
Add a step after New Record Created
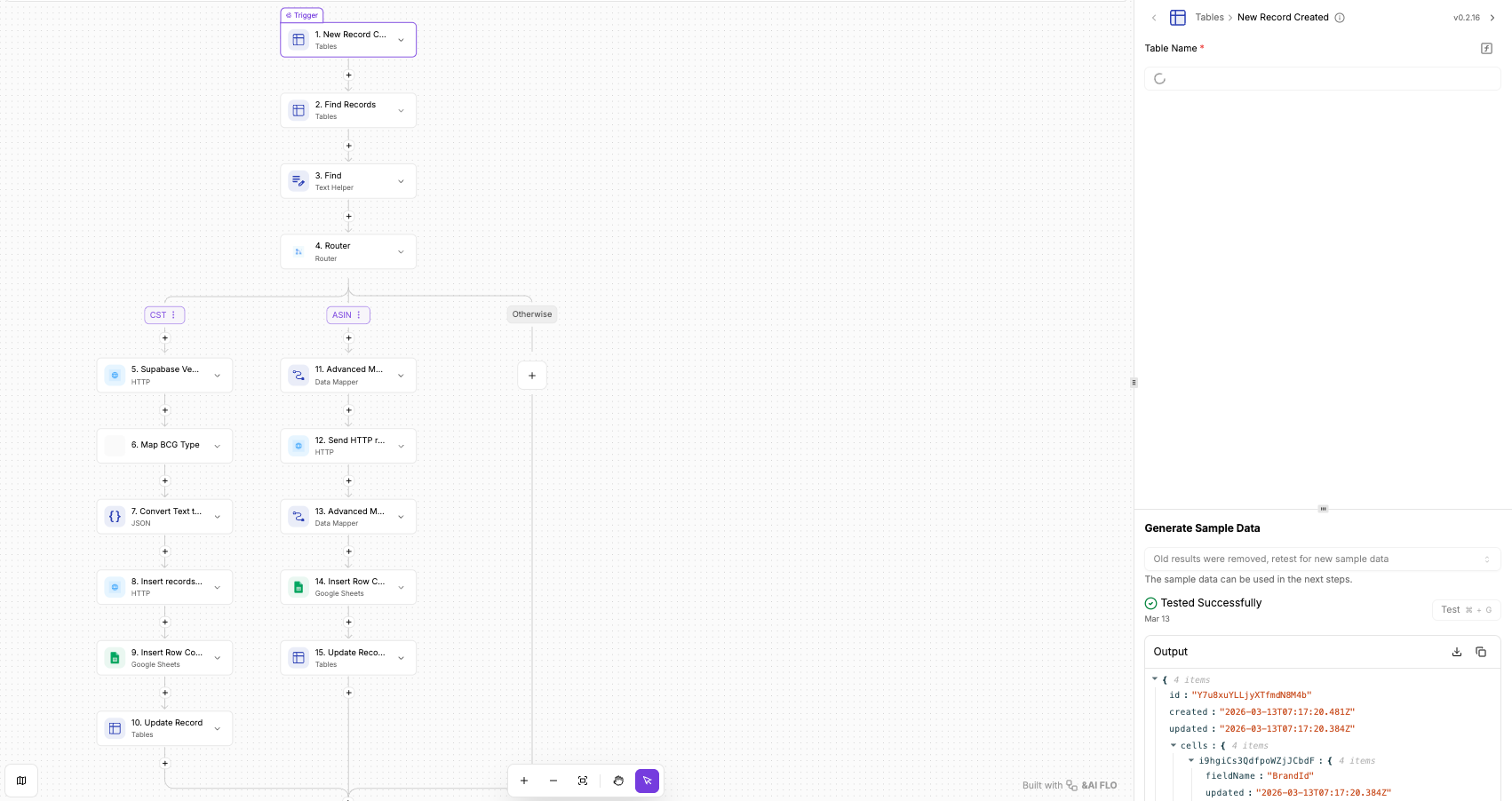pyautogui.click(x=348, y=75)
